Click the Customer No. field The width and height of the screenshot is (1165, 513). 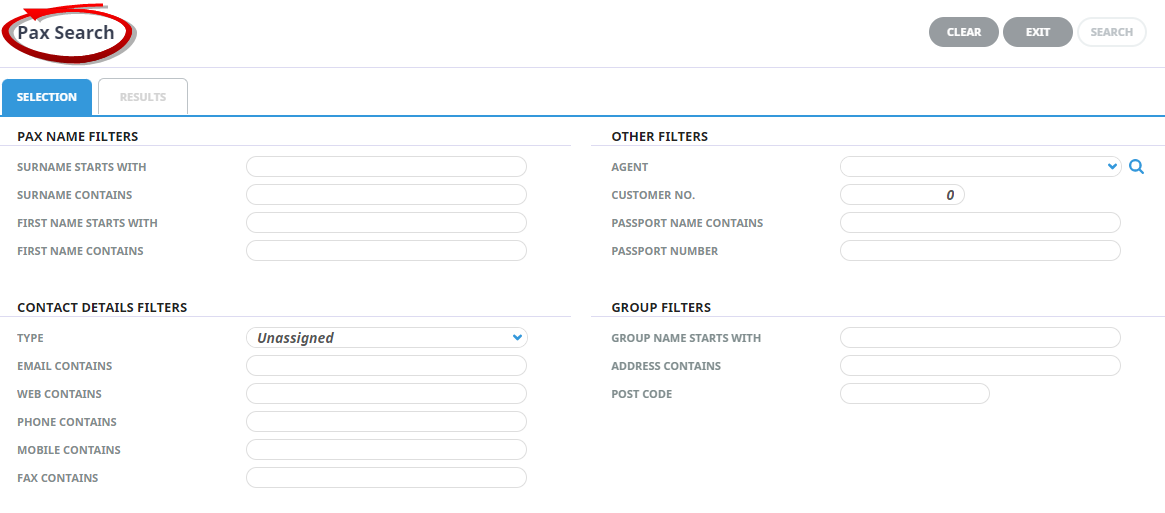902,195
